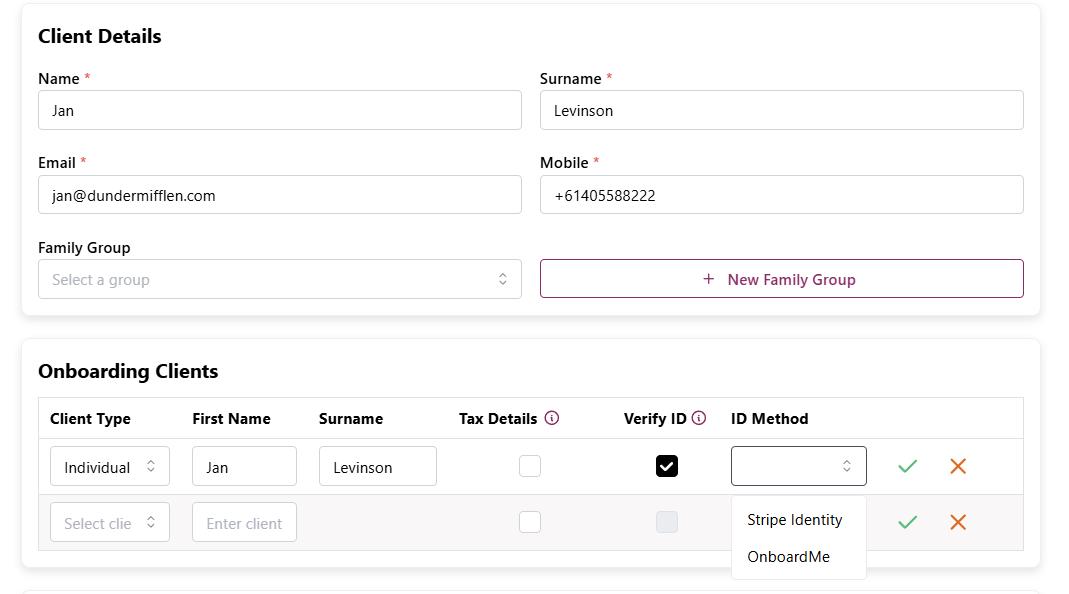Confirm the Jan Levinson row with green checkmark
Viewport: 1069px width, 594px height.
(907, 466)
